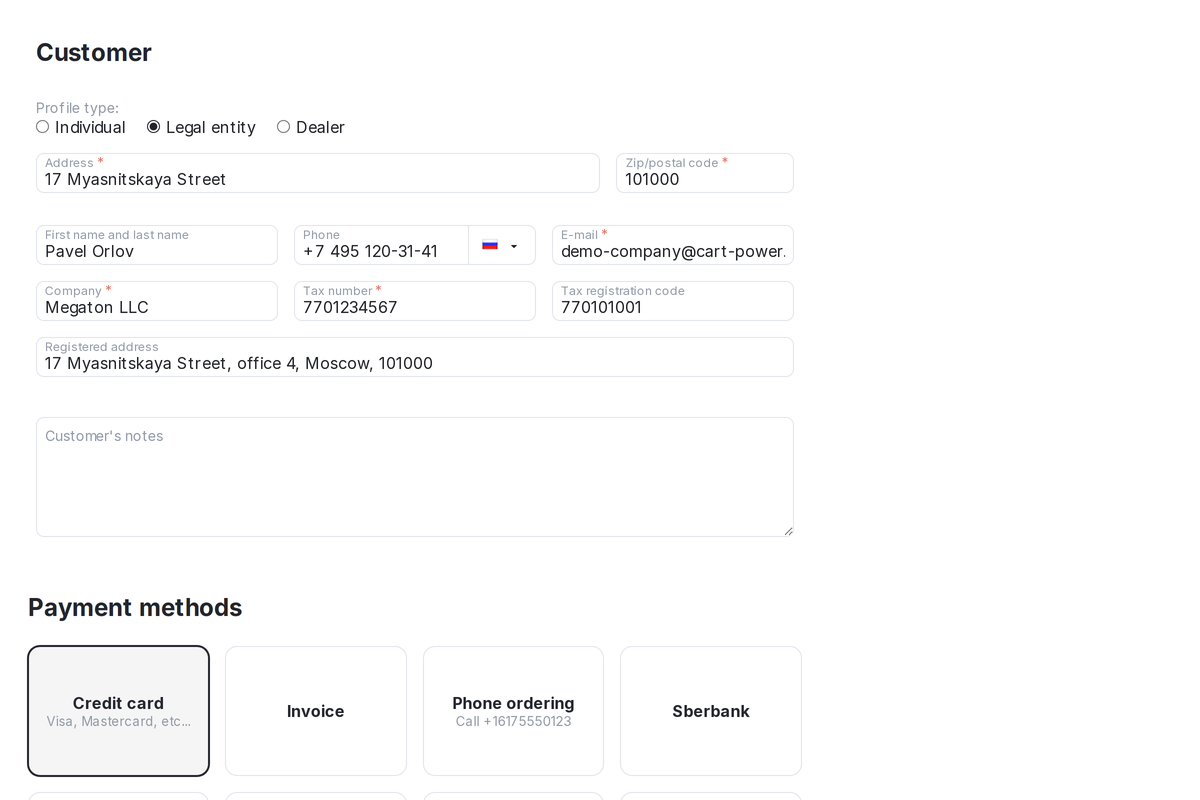Viewport: 1200px width, 800px height.
Task: Select the Individual profile type
Action: point(42,127)
